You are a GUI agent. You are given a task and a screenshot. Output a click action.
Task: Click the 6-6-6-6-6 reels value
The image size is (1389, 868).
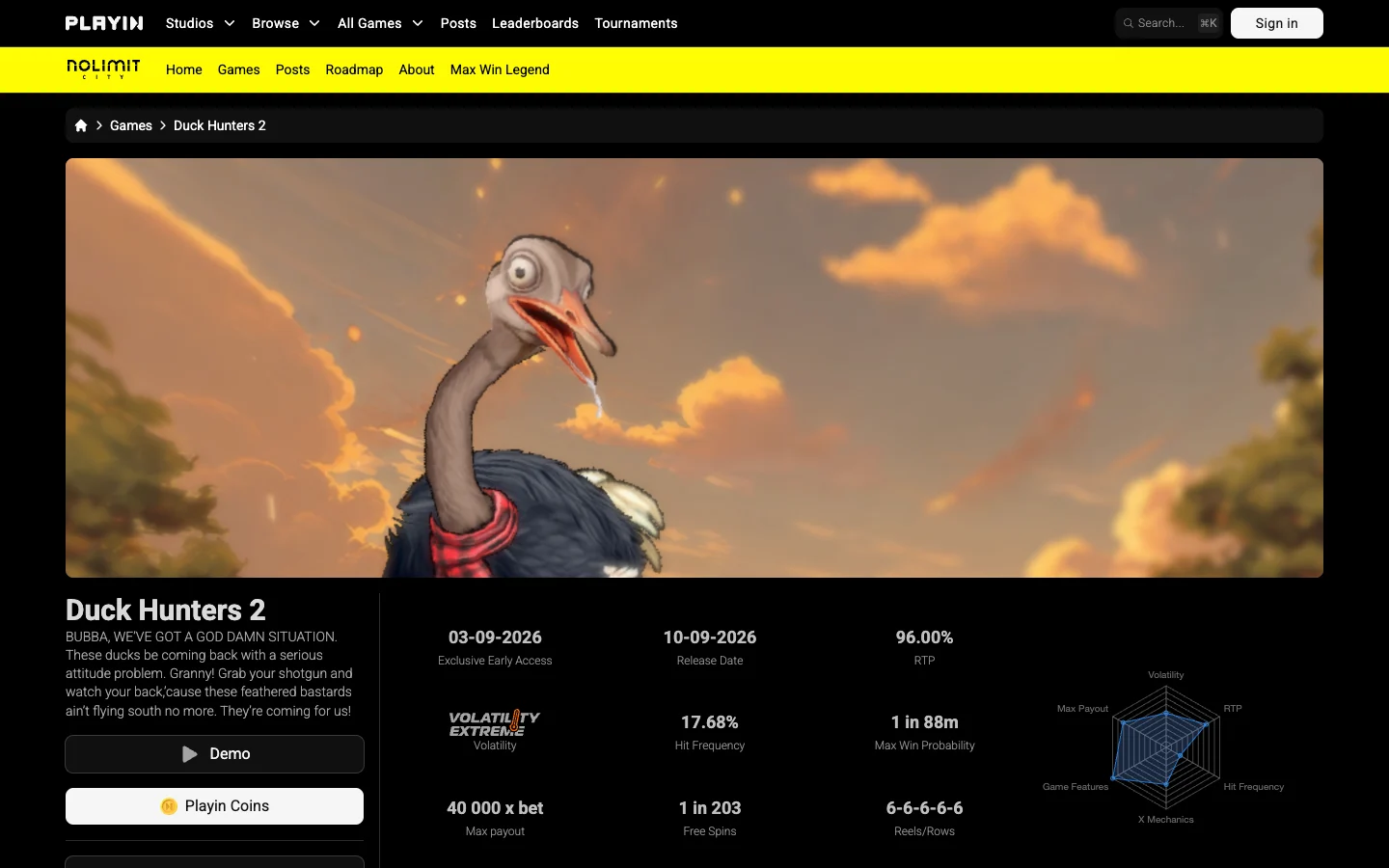[925, 808]
